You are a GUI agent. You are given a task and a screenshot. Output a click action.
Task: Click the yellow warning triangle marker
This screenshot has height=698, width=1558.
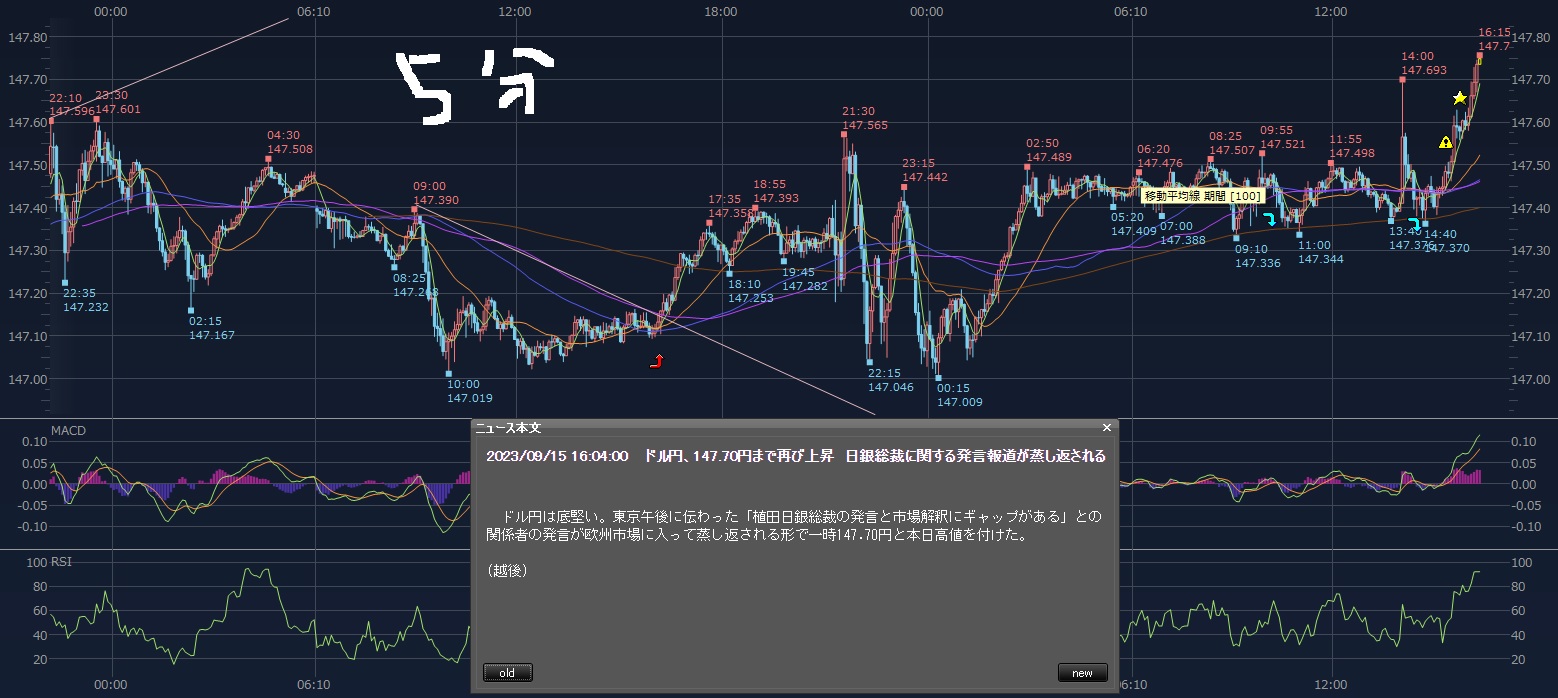tap(1445, 142)
